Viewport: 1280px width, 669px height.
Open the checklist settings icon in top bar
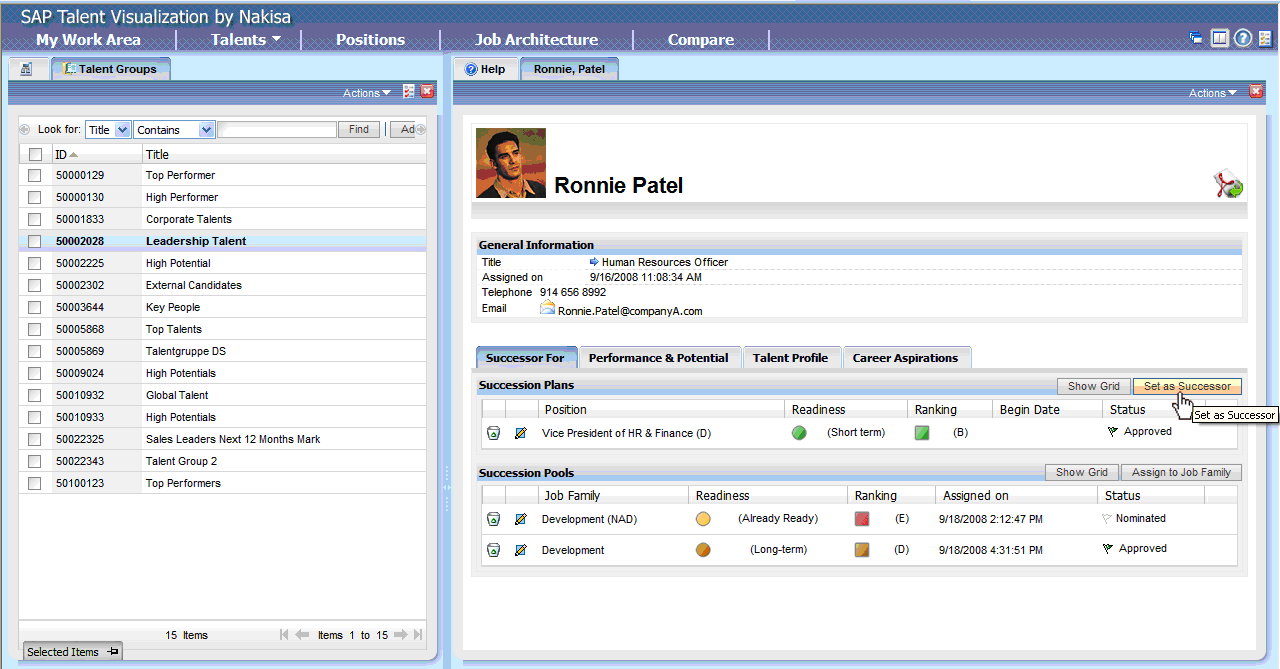point(1265,39)
